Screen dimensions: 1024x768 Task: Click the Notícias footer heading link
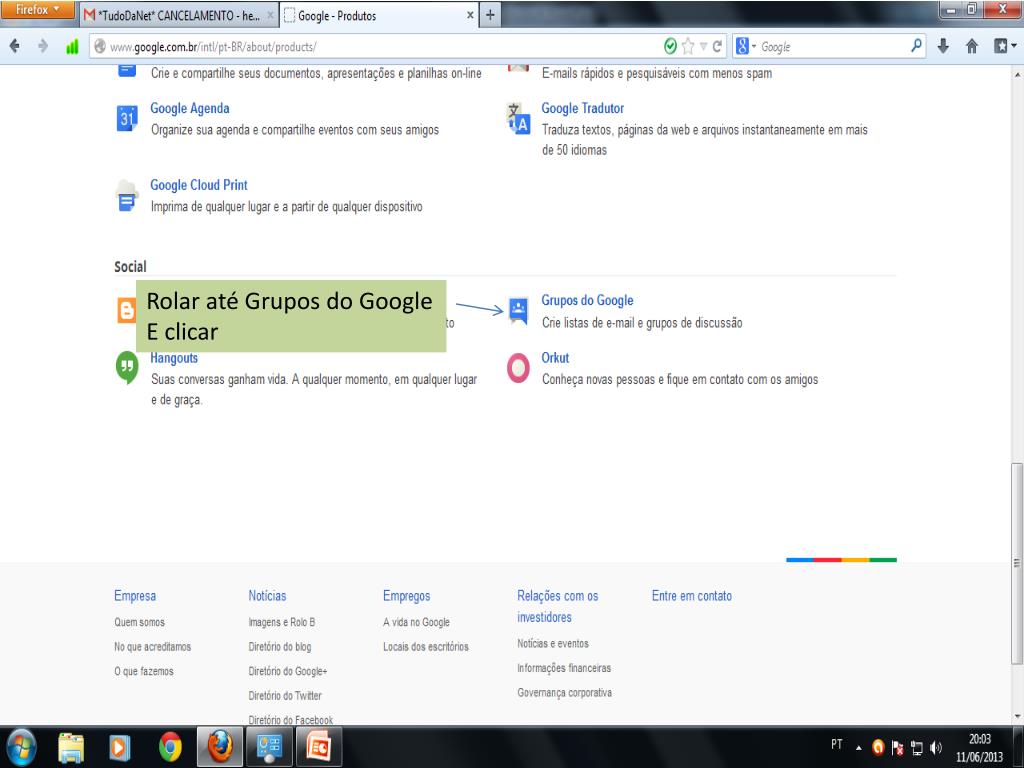point(267,596)
